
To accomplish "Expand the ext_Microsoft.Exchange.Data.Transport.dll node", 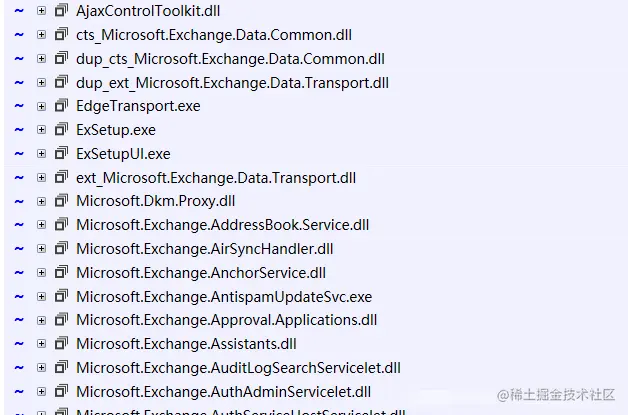I will (41, 177).
